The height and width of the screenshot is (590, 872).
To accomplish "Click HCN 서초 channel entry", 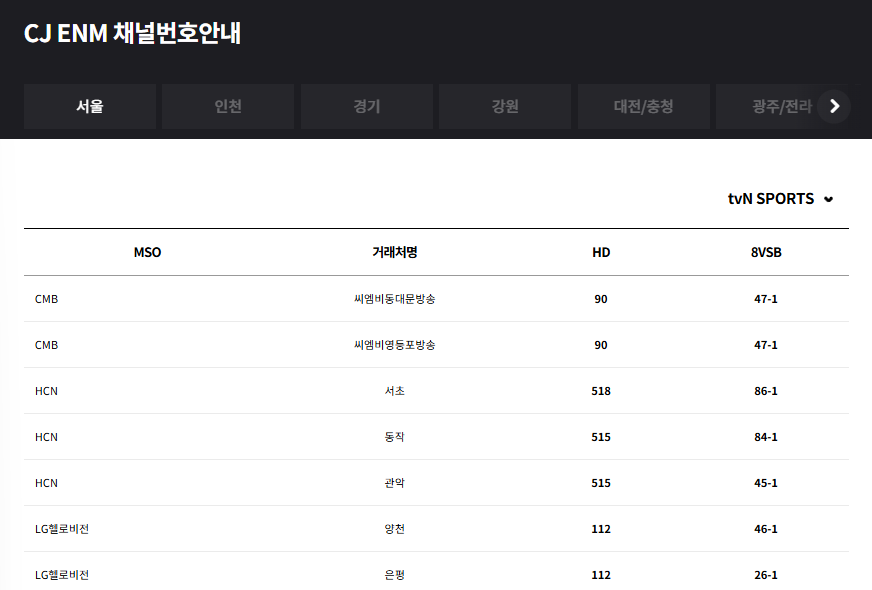I will 396,391.
